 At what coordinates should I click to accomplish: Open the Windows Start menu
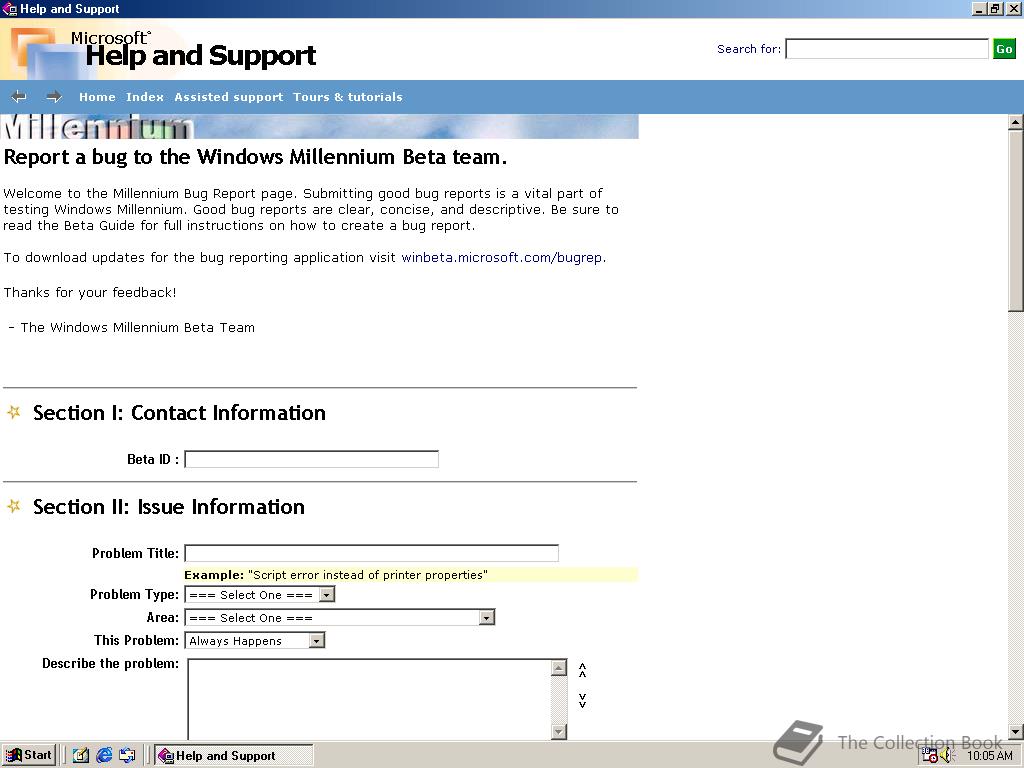point(29,755)
